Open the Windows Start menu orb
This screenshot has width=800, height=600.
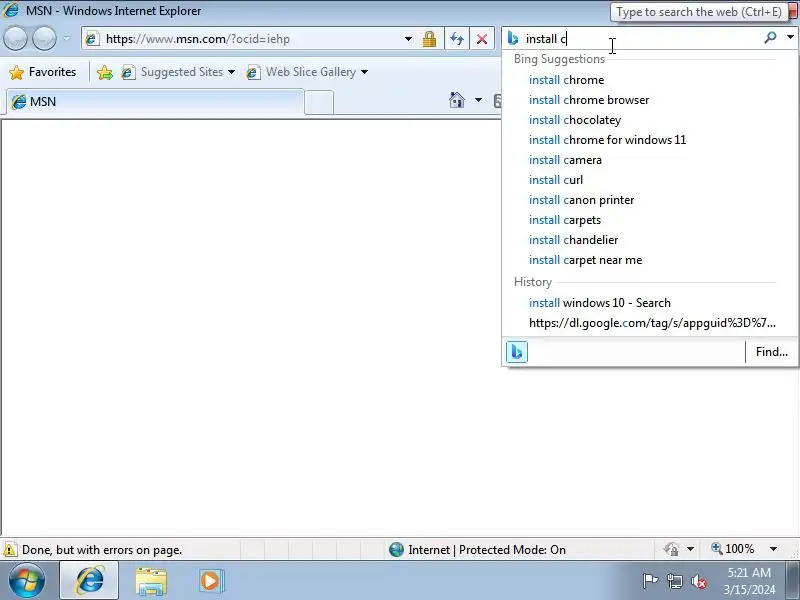[27, 580]
